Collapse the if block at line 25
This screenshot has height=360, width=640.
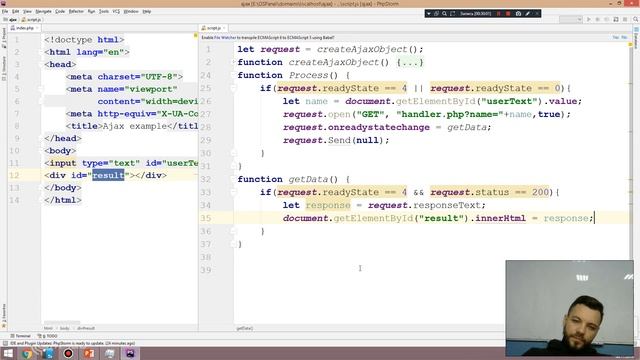pyautogui.click(x=233, y=88)
